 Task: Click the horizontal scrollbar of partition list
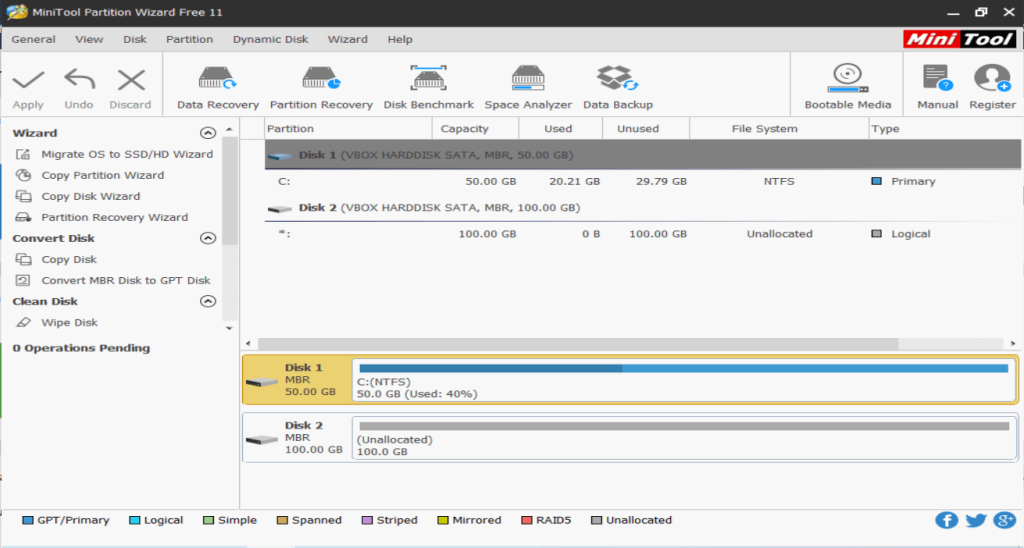point(579,344)
